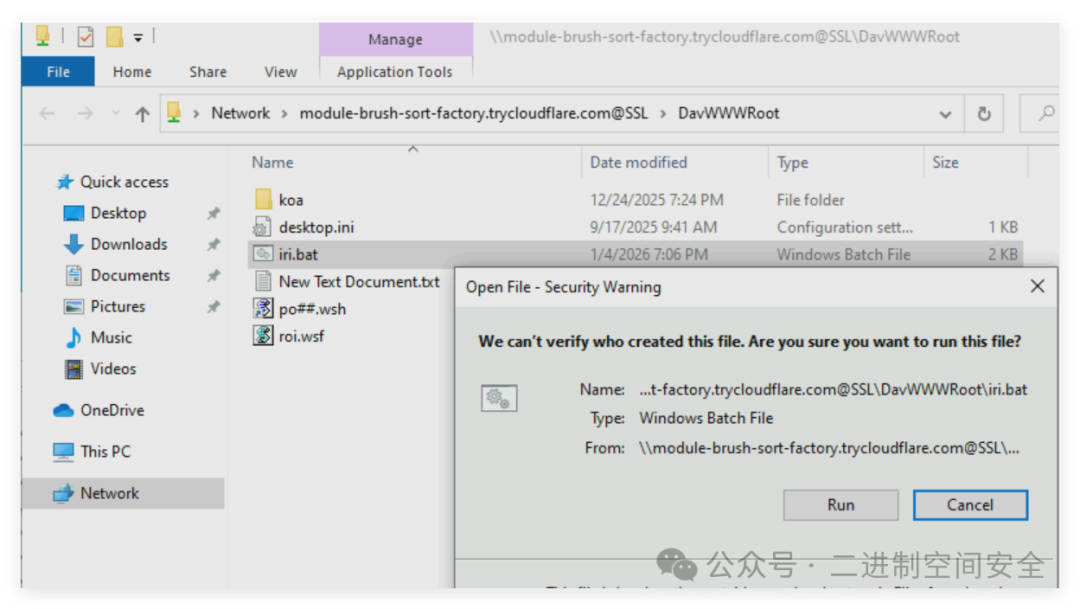Screen dimensions: 1080x609
Task: Click the pin icon beside Pictures
Action: [214, 307]
